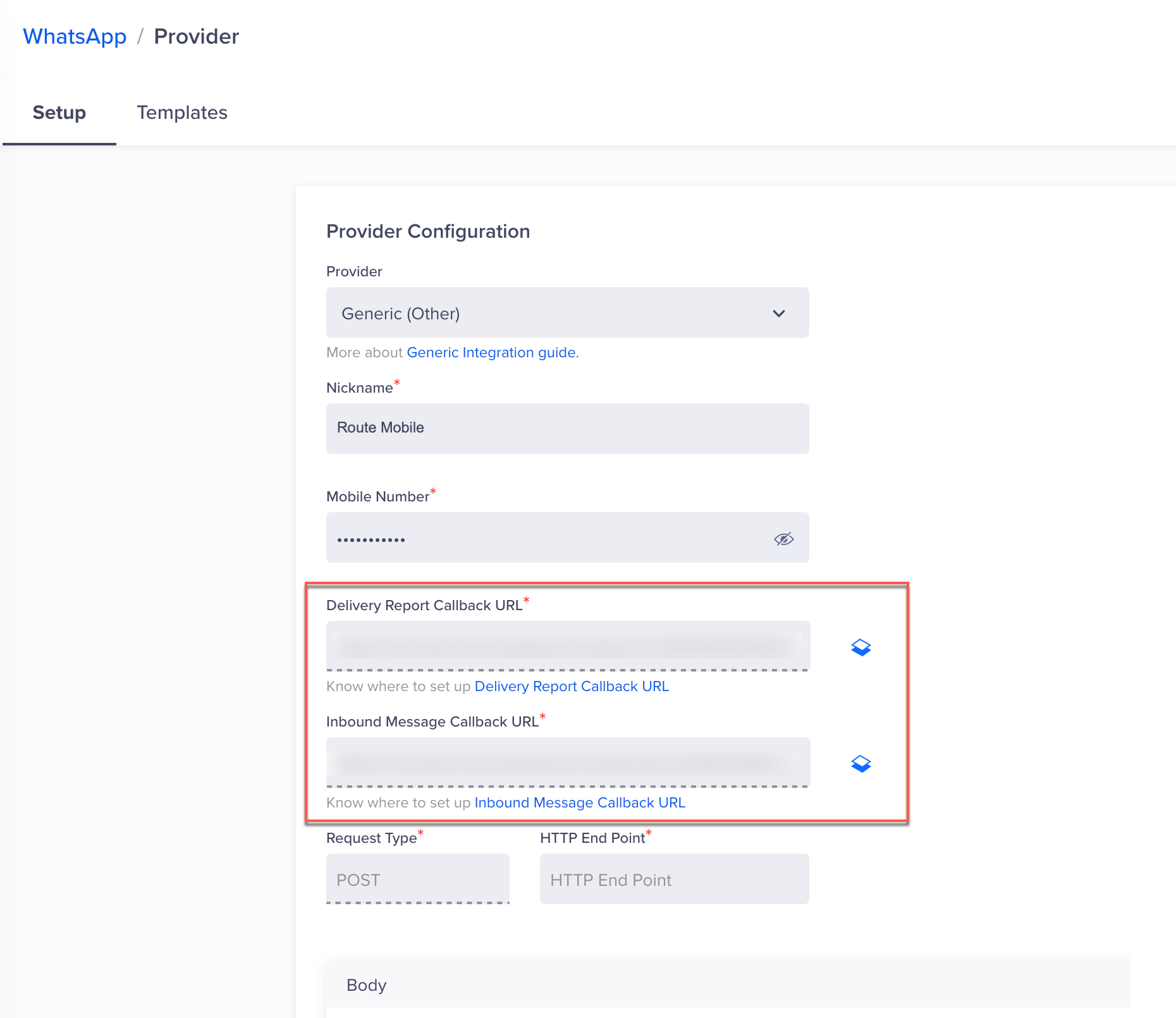Click the Provider breadcrumb text
The height and width of the screenshot is (1018, 1176).
point(196,37)
